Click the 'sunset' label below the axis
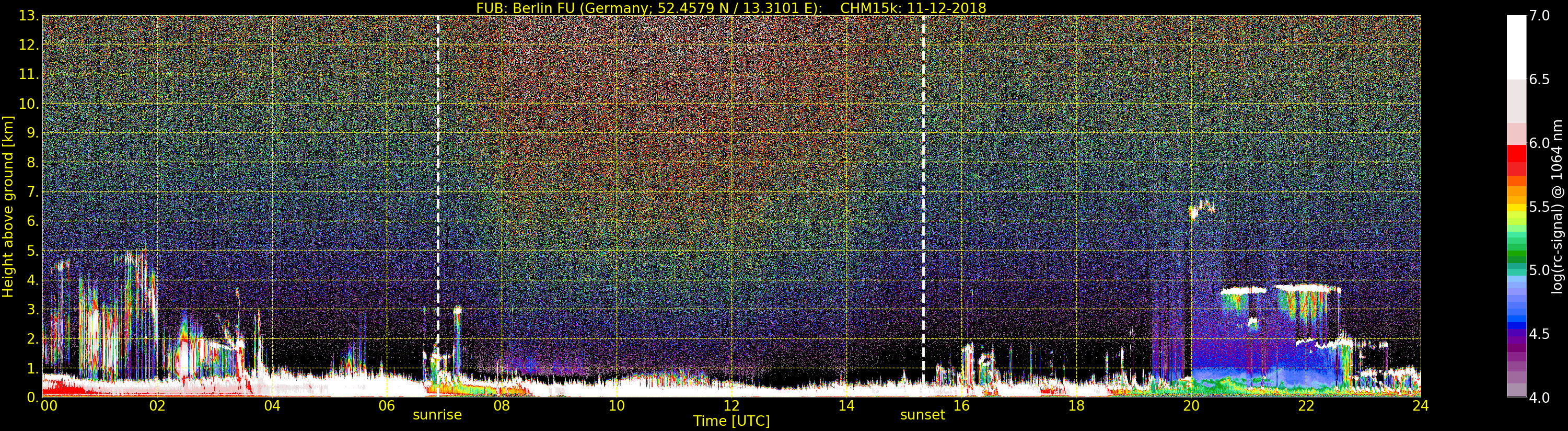Viewport: 1568px width, 431px height. (923, 415)
